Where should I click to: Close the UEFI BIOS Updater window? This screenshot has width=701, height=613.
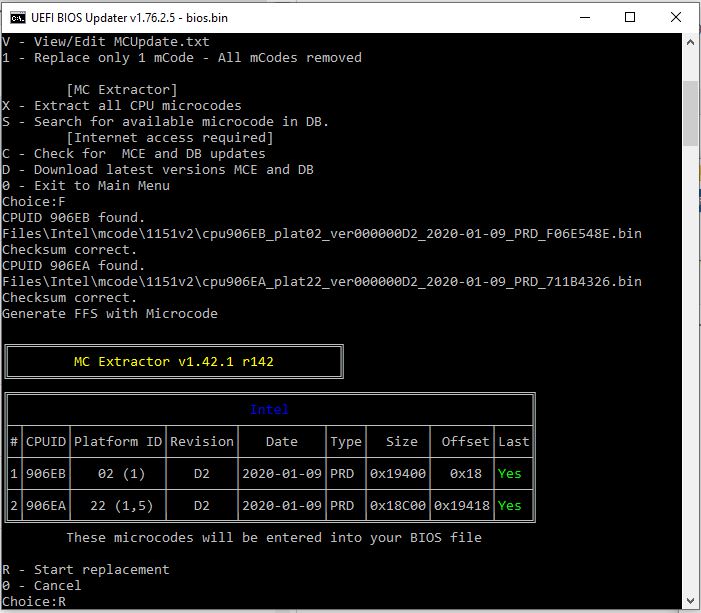click(676, 18)
